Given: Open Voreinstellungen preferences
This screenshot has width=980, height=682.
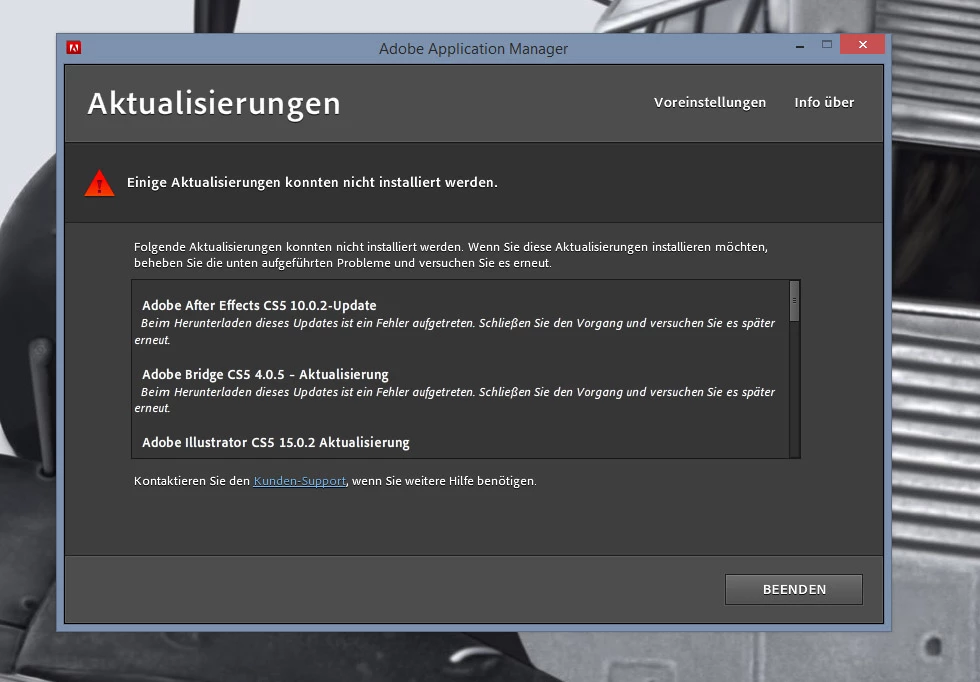Looking at the screenshot, I should pos(709,103).
